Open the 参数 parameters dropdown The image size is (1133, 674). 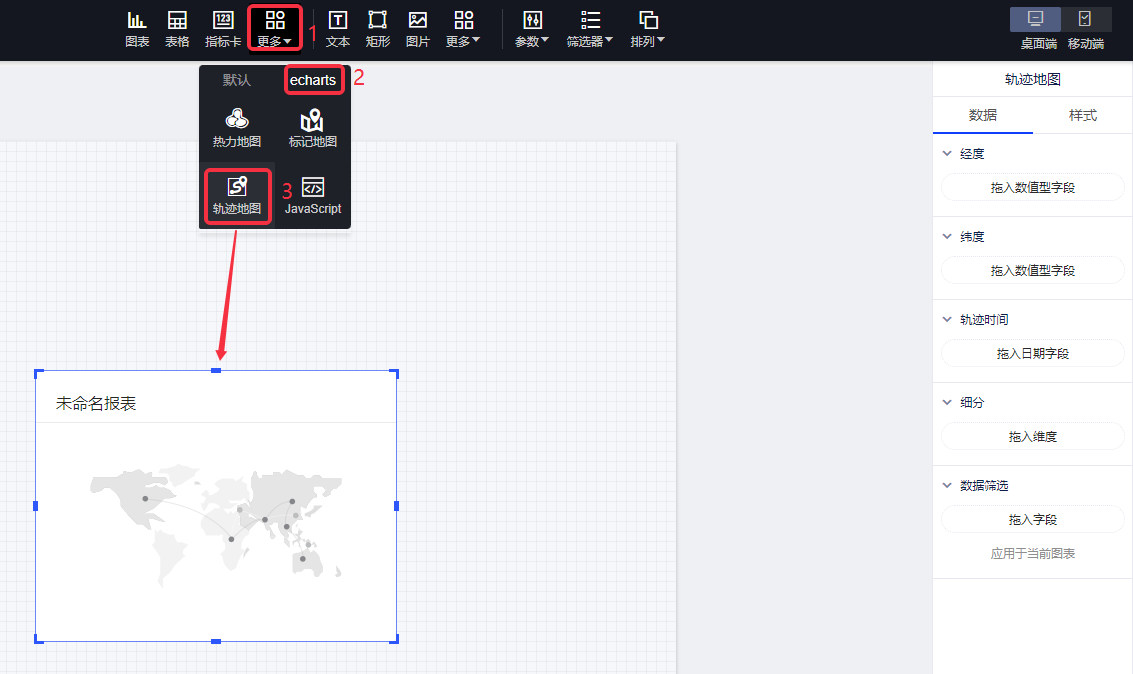(x=532, y=29)
